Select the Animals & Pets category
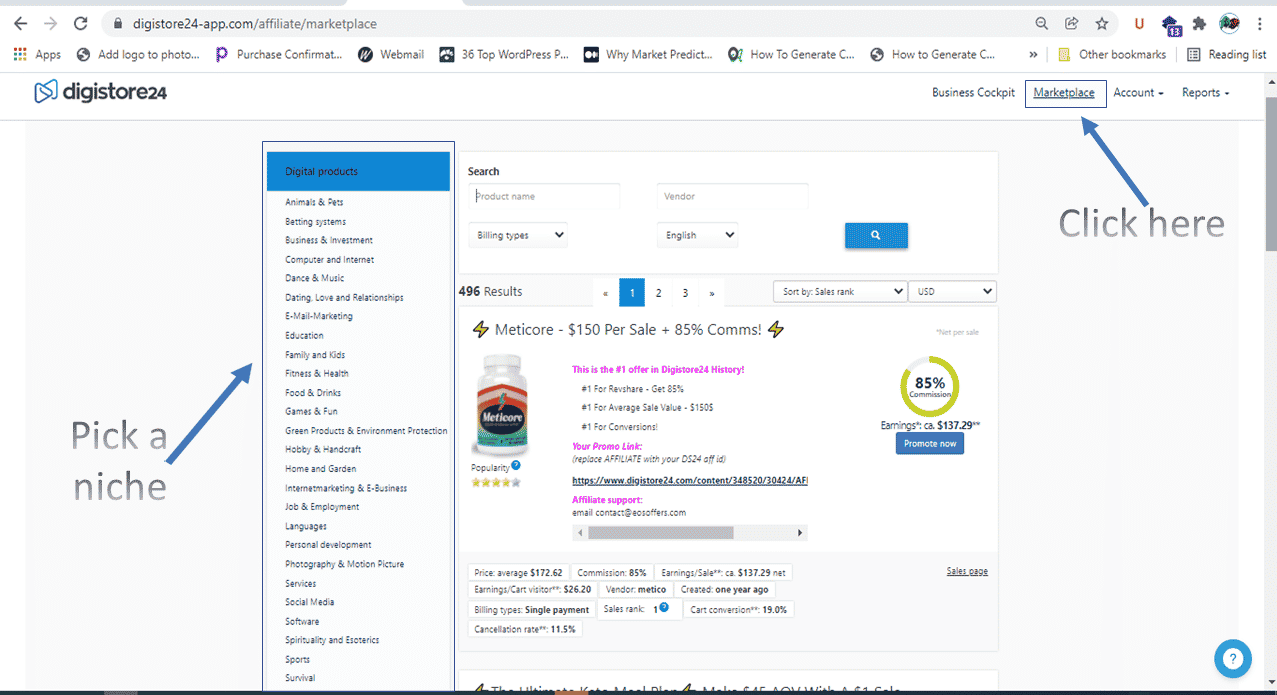Image resolution: width=1277 pixels, height=695 pixels. (x=314, y=202)
